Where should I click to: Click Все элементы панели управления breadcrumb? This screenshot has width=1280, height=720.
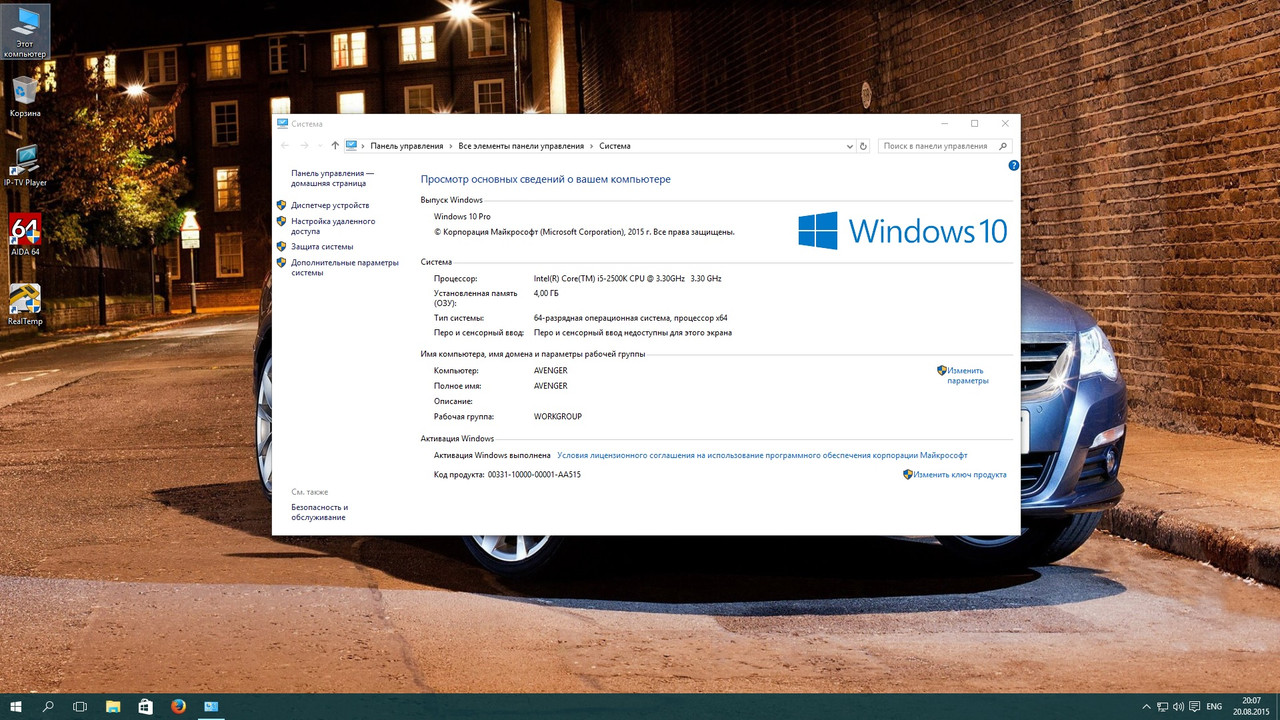(x=521, y=146)
